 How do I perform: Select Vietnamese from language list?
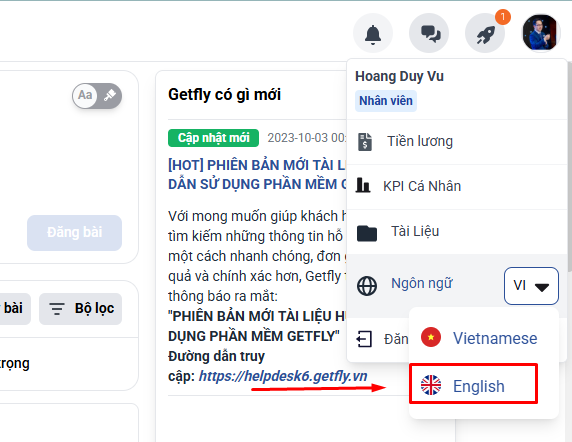[479, 338]
